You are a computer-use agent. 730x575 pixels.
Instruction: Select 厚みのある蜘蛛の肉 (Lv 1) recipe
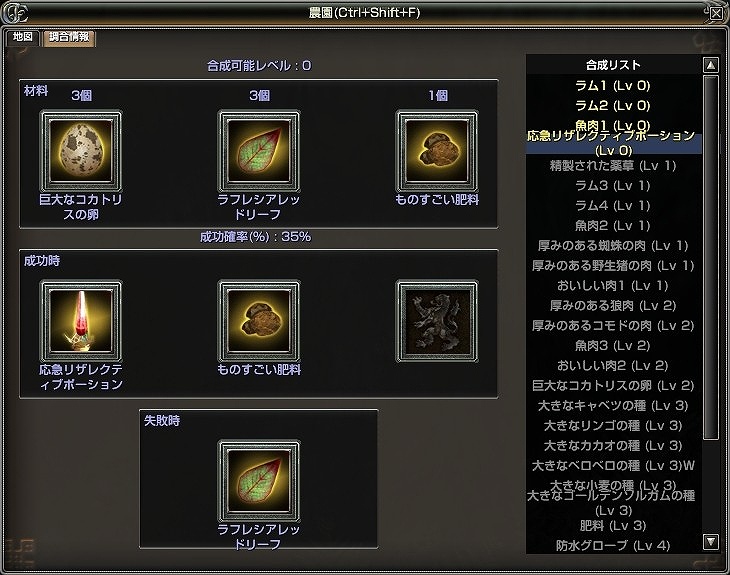[613, 245]
